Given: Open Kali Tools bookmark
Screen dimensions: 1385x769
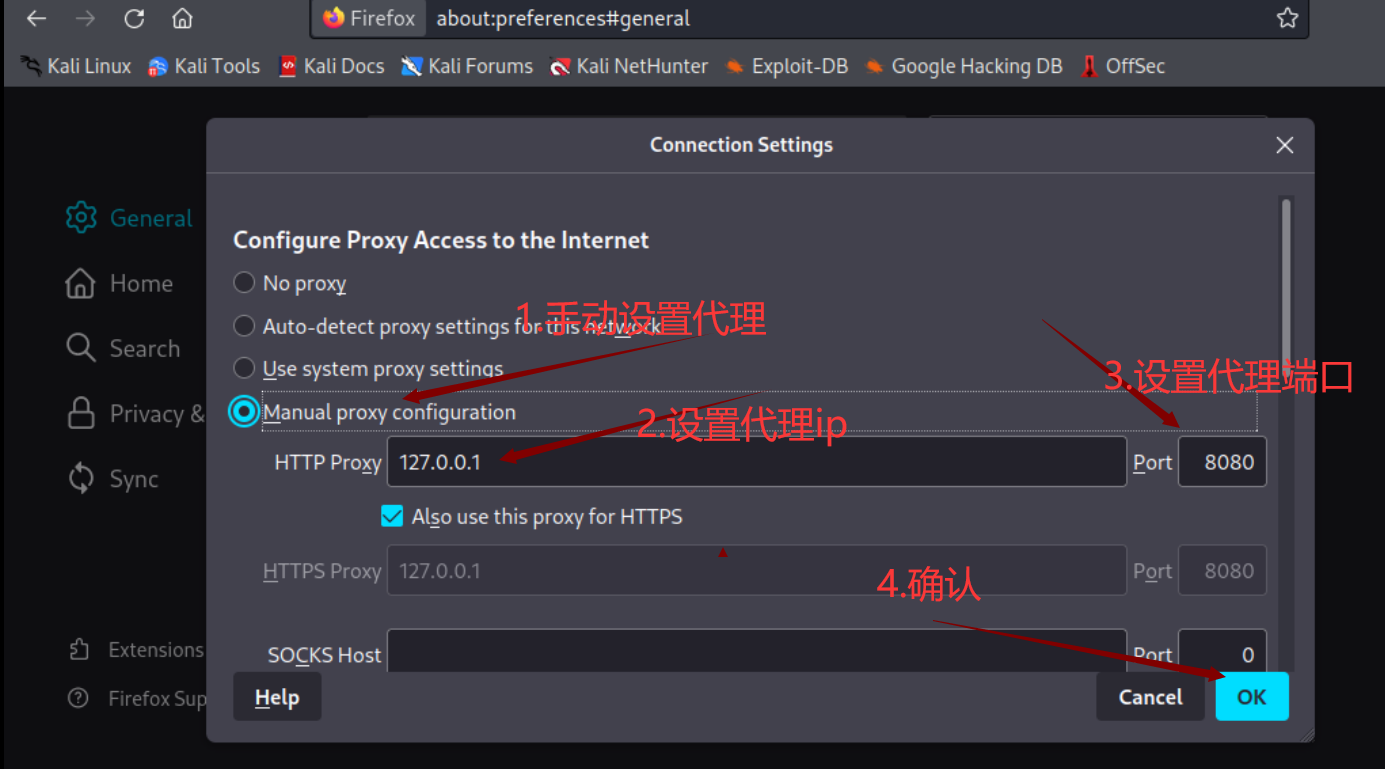Looking at the screenshot, I should [x=204, y=66].
